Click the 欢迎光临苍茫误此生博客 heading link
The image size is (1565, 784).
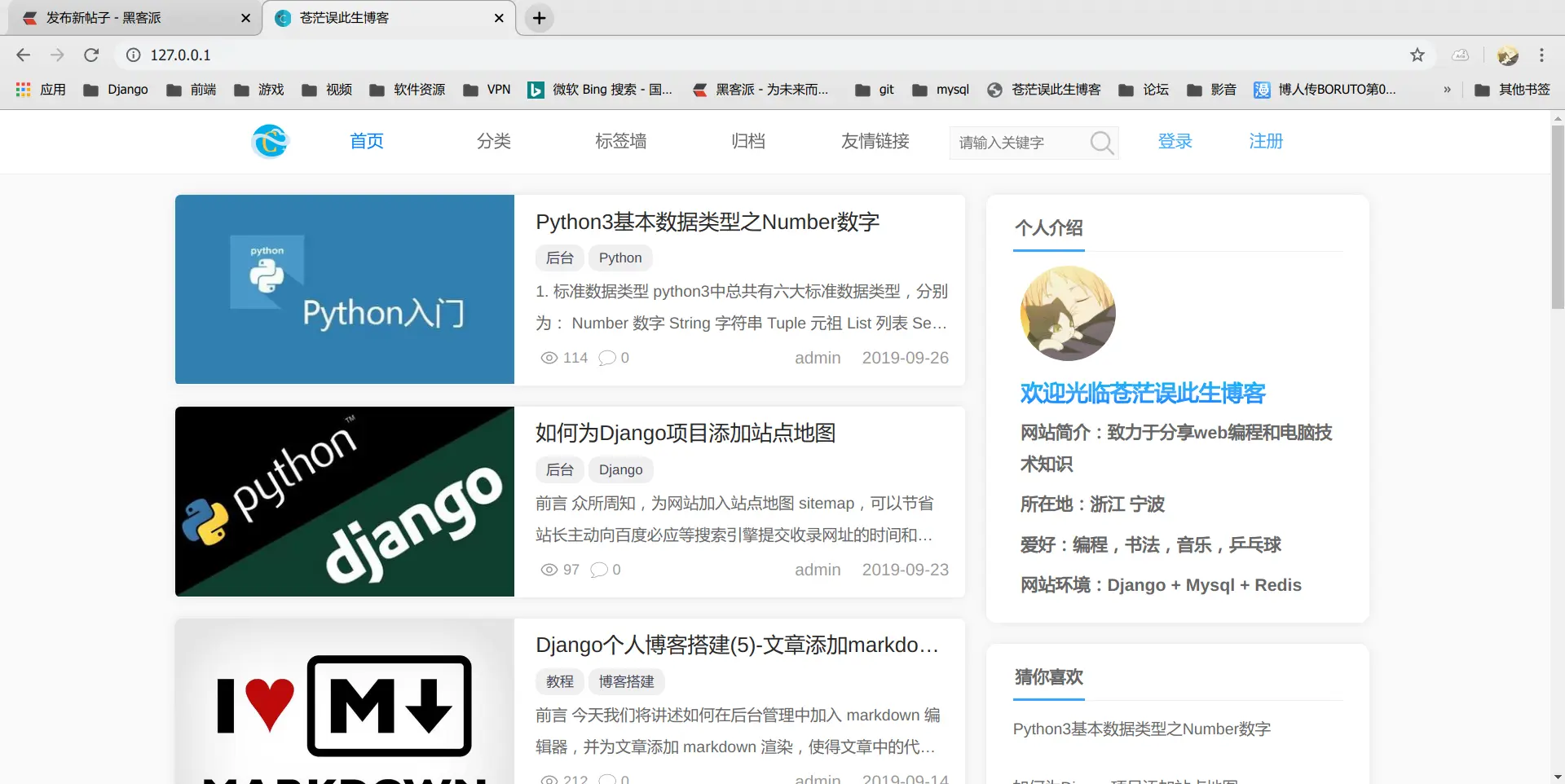tap(1143, 393)
